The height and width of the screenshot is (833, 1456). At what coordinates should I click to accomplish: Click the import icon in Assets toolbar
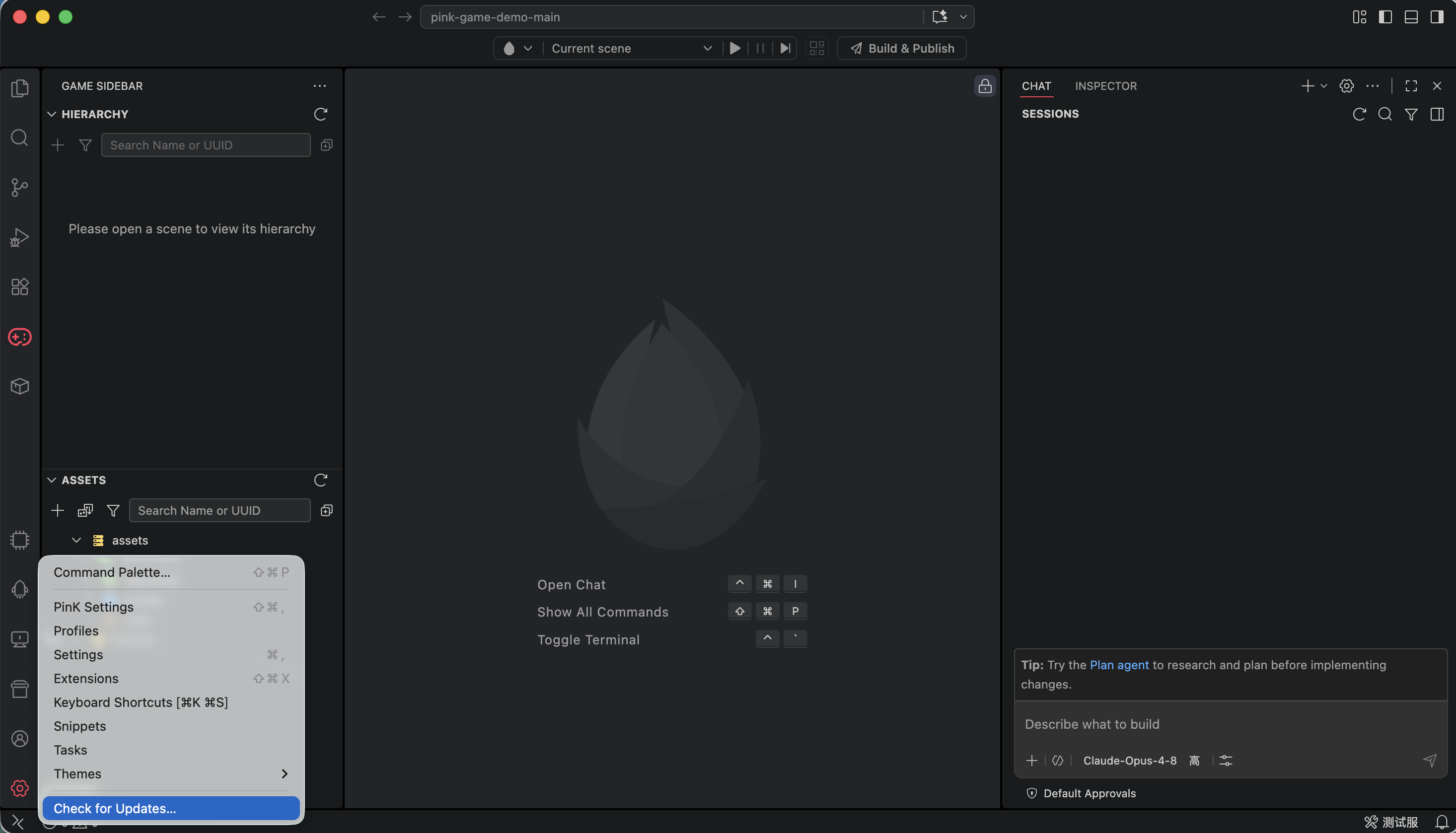pos(85,510)
